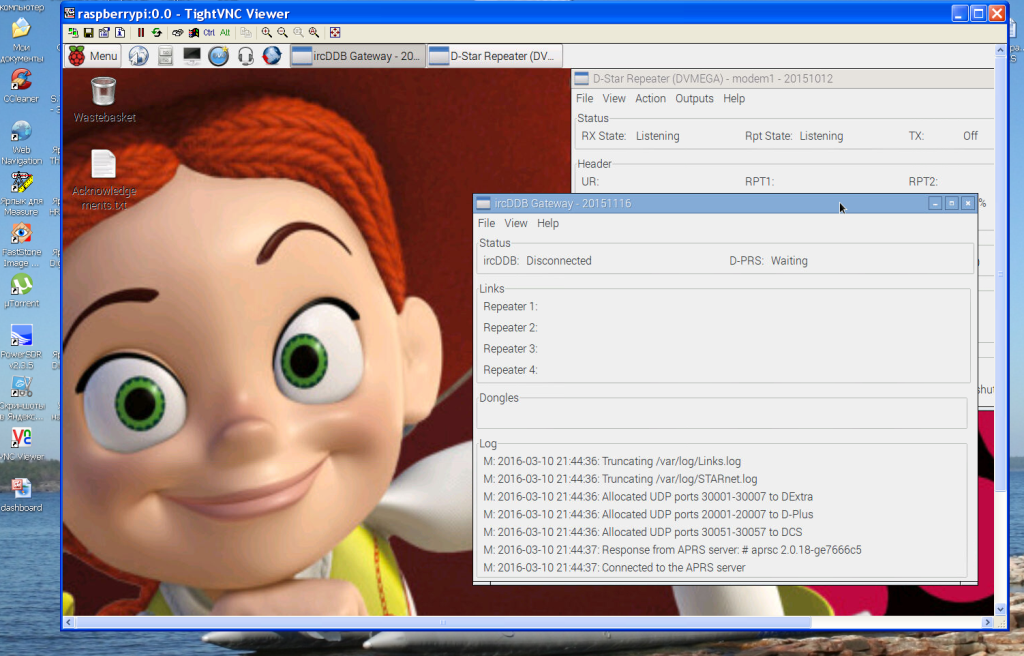1024x656 pixels.
Task: Switch to the D-Star Repeater taskbar button
Action: click(495, 56)
